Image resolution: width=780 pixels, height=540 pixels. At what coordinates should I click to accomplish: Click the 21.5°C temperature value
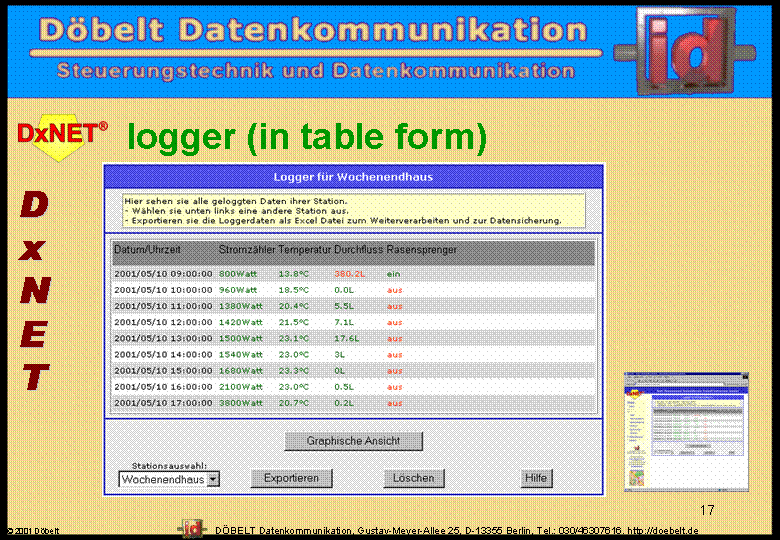tap(293, 322)
